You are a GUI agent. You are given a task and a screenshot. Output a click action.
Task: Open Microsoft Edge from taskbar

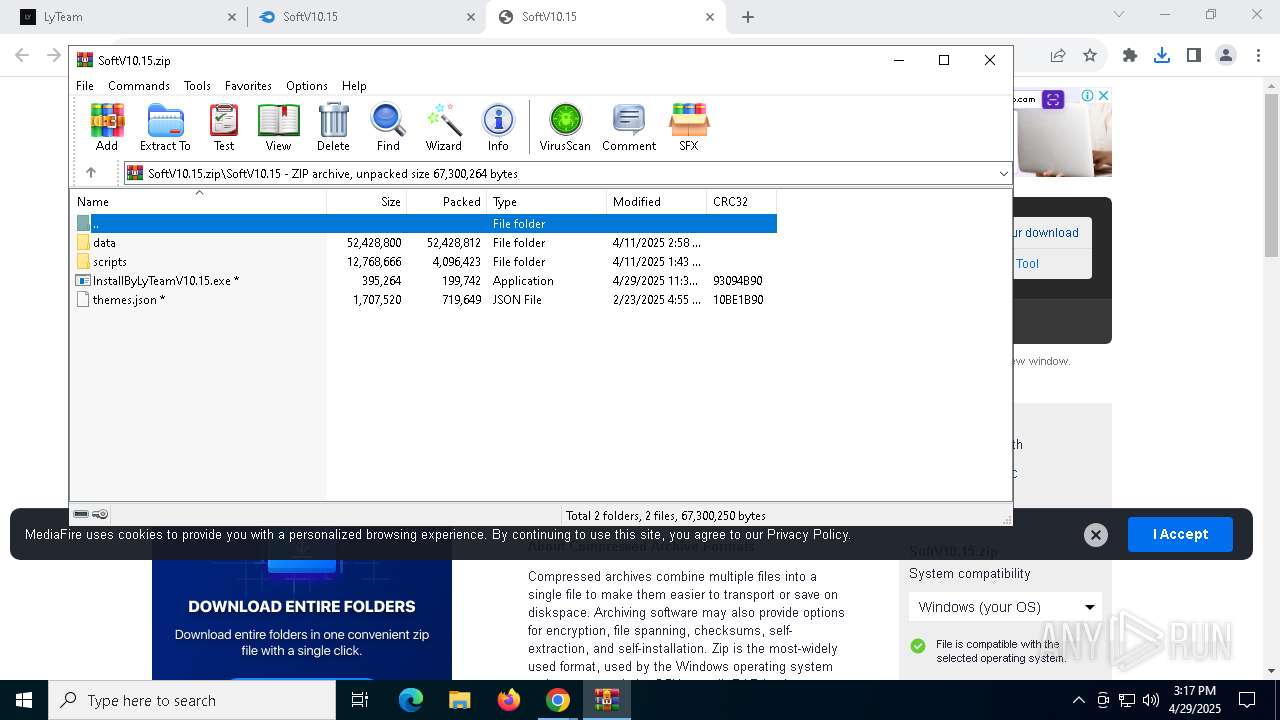pos(411,700)
